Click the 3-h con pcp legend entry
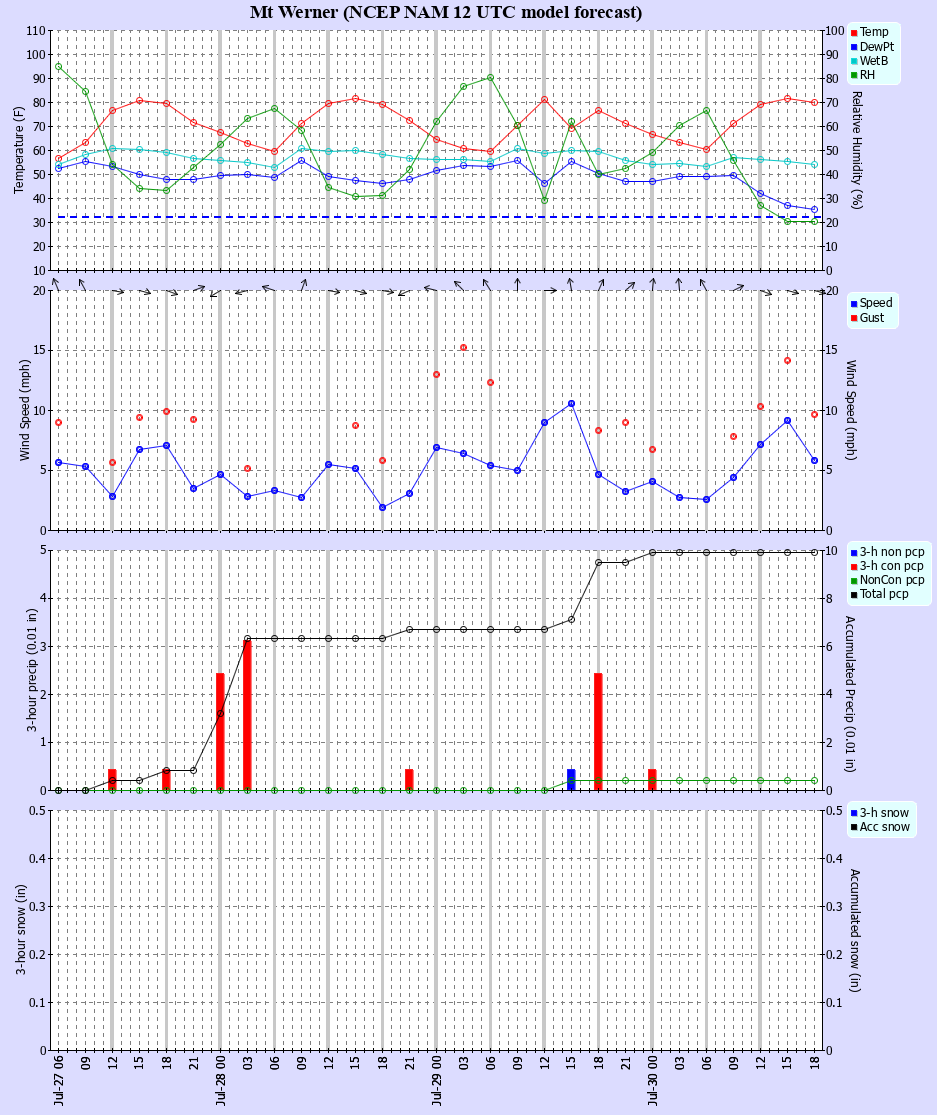This screenshot has width=937, height=1115. click(887, 566)
